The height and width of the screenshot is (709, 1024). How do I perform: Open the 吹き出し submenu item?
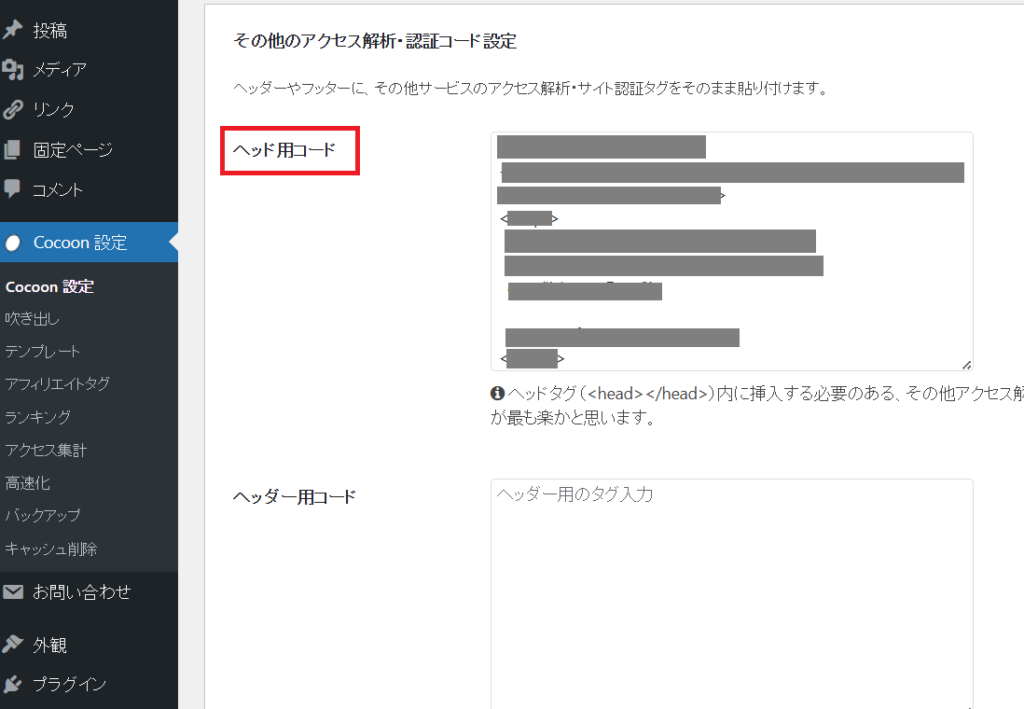(x=32, y=319)
